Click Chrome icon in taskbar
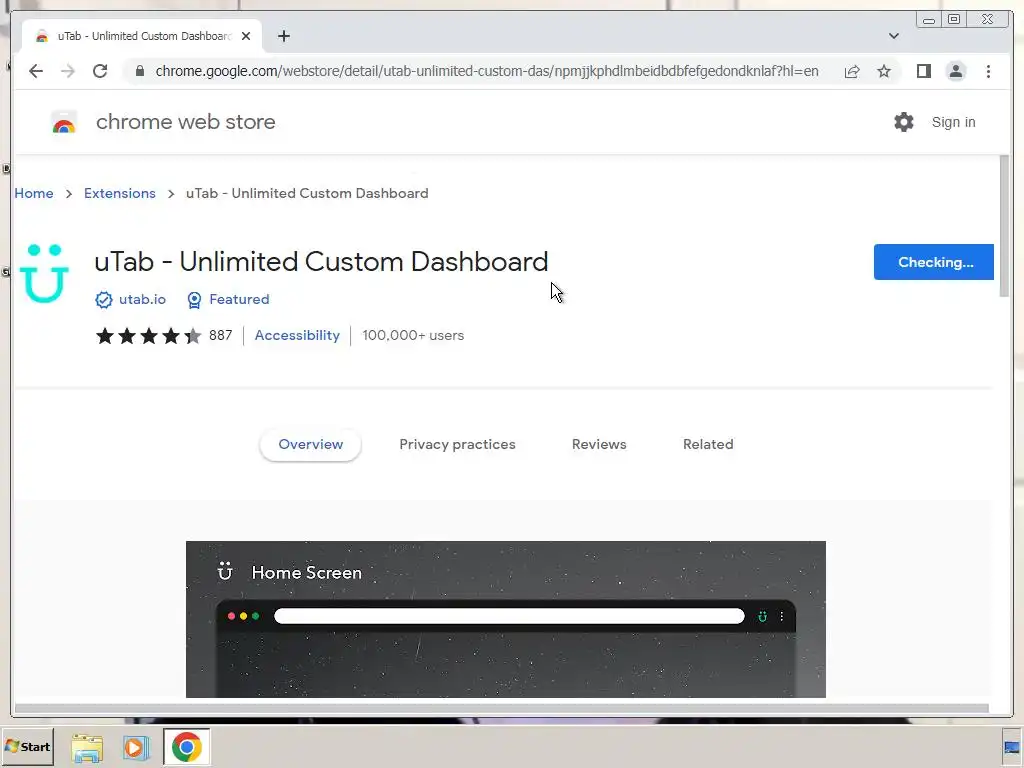This screenshot has height=768, width=1024. (x=187, y=747)
